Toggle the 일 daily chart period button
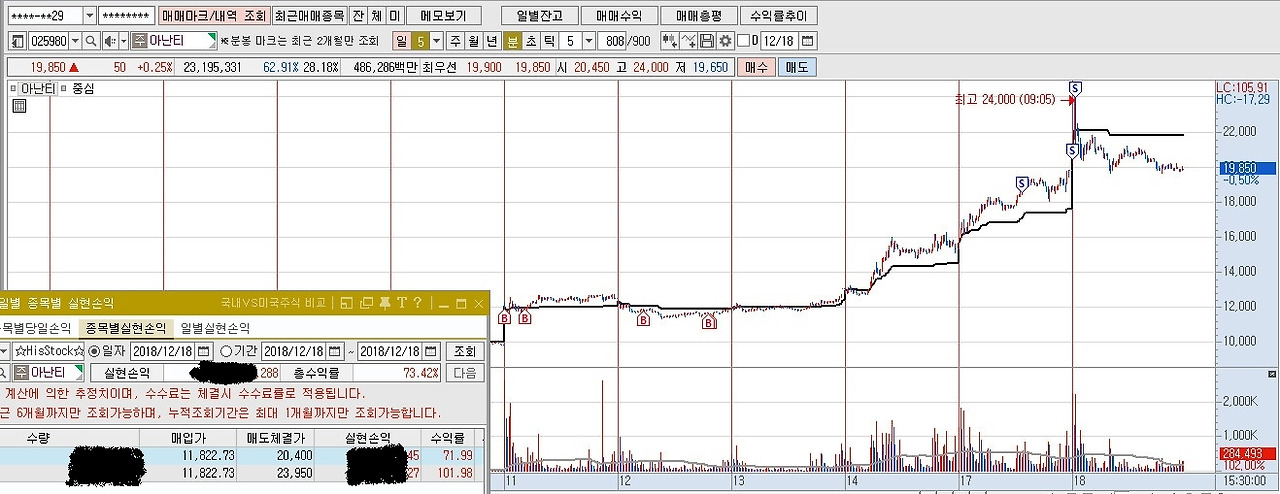Viewport: 1280px width, 494px height. [401, 41]
